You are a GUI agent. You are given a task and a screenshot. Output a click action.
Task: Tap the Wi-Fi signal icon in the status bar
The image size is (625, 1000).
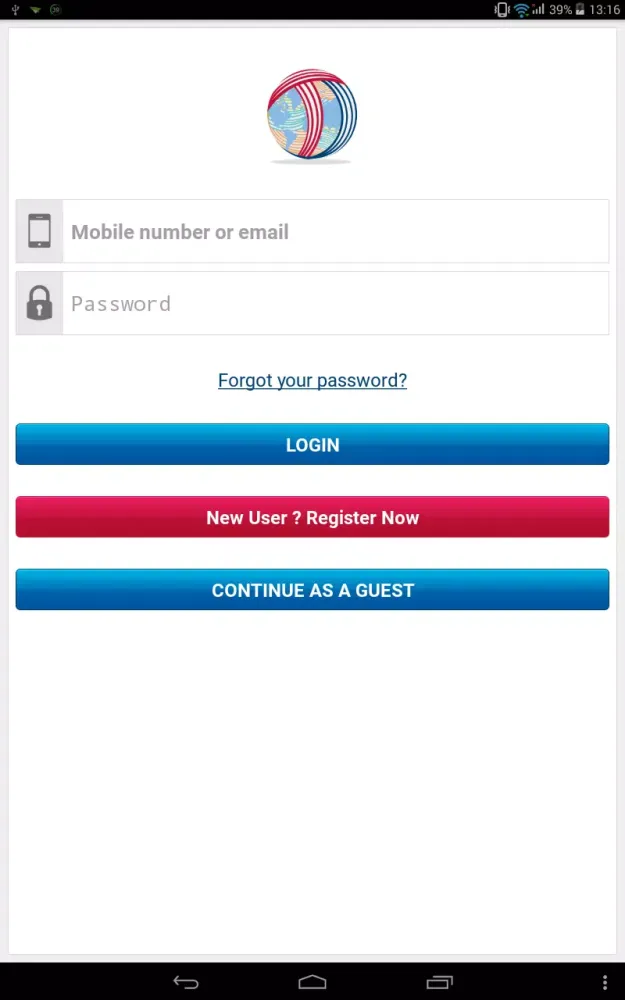click(521, 10)
